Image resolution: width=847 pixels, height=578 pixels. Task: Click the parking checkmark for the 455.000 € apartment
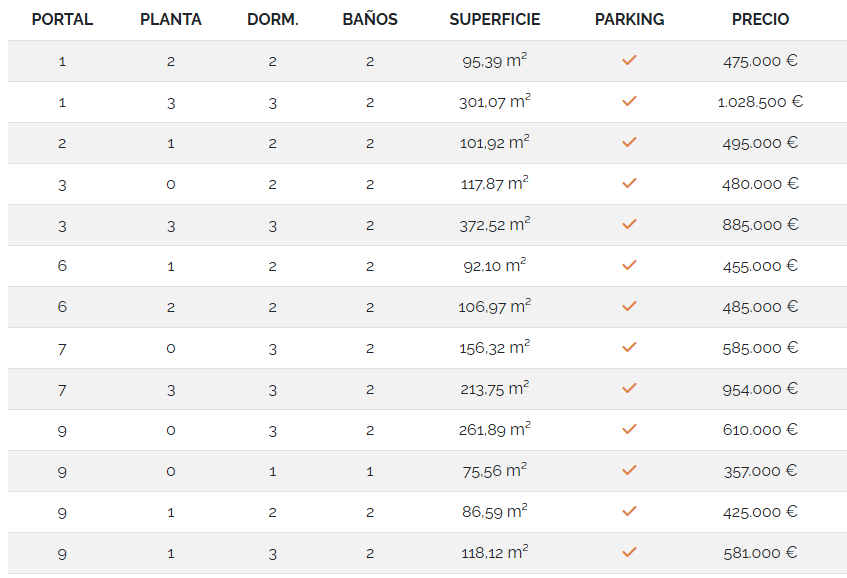[x=629, y=266]
